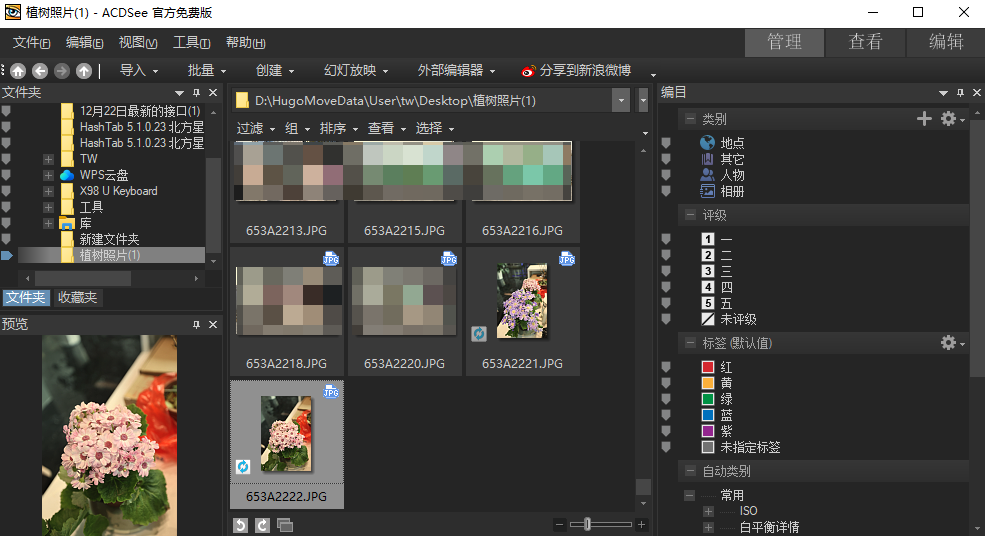The height and width of the screenshot is (536, 985).
Task: Select the 植树照片(1) folder in tree
Action: pos(110,255)
